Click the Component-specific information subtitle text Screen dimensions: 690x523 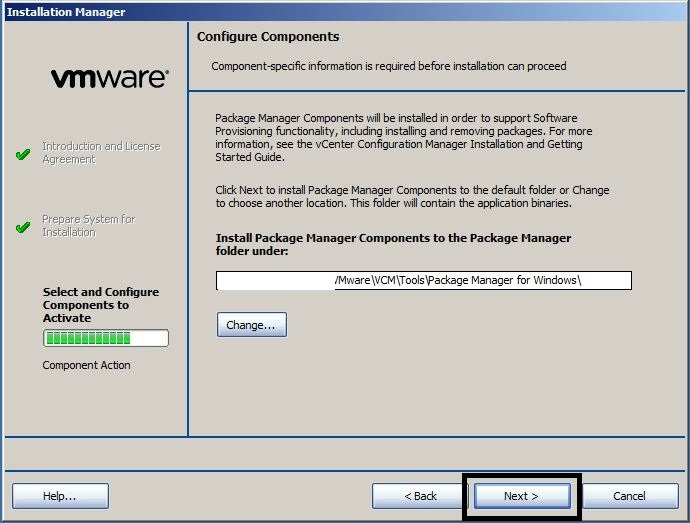click(x=388, y=67)
